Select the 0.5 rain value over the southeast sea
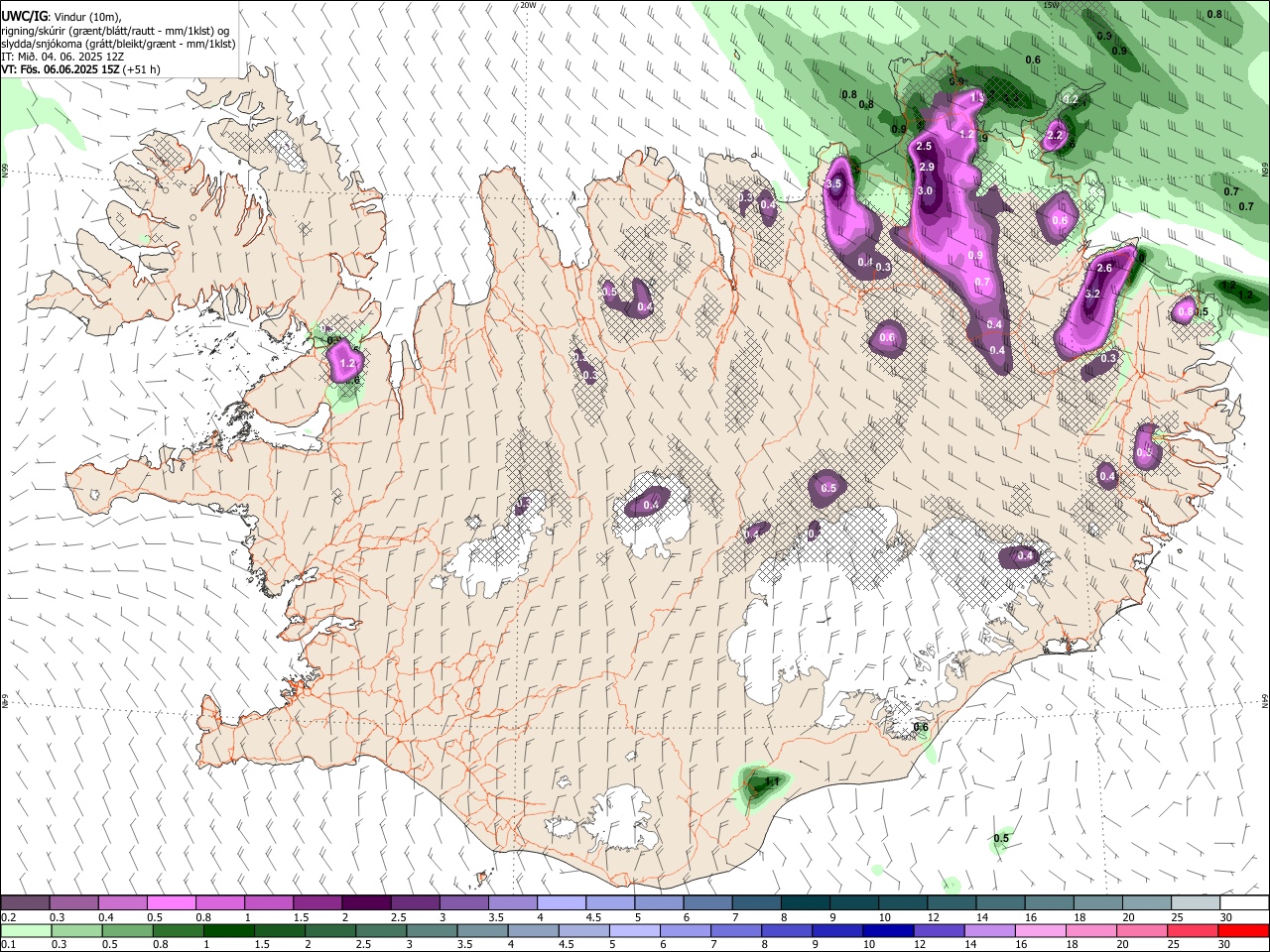This screenshot has height=952, width=1270. click(1001, 839)
